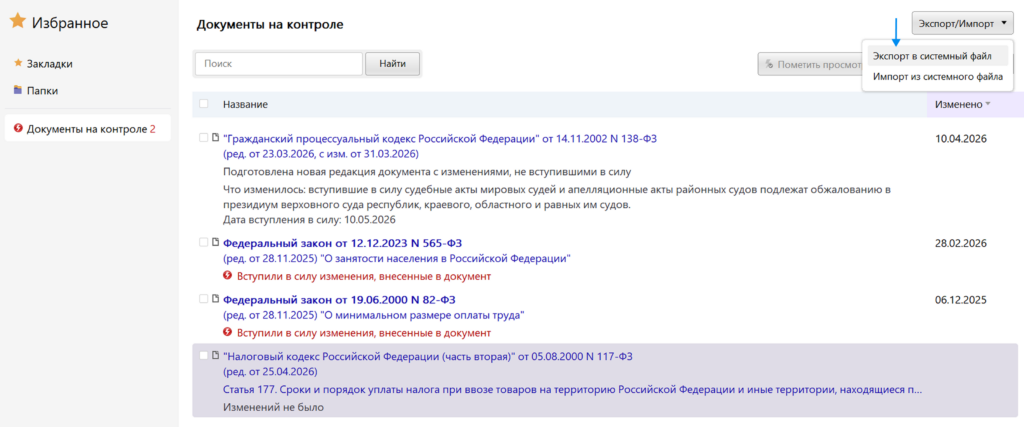Viewport: 1024px width, 427px height.
Task: Check the Федеральный закон N 565-ФЗ checkbox
Action: (x=204, y=242)
